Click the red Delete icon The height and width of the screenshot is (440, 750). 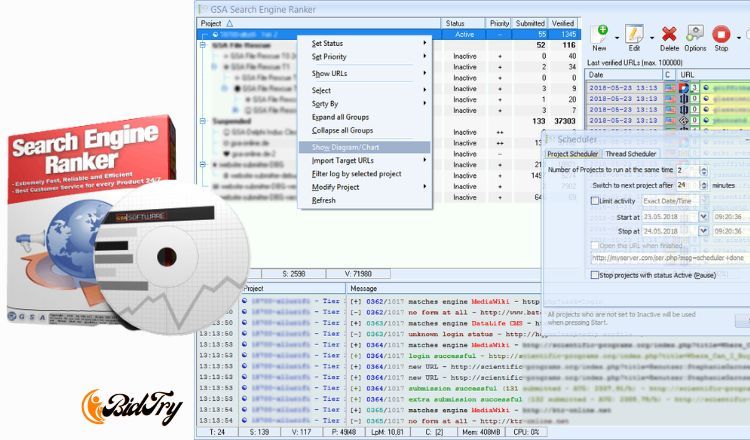point(669,35)
